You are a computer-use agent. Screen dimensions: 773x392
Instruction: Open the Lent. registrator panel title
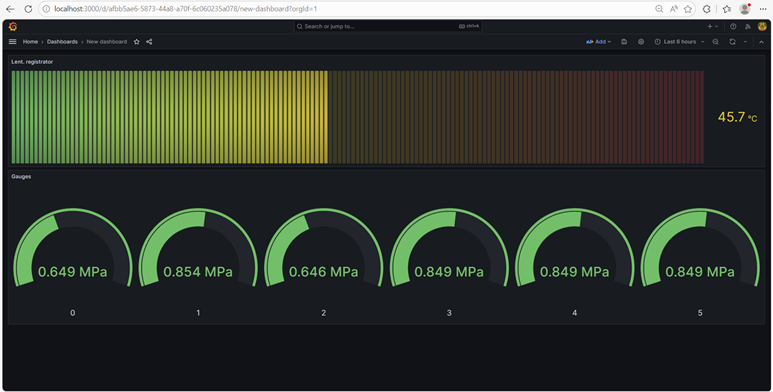pos(32,62)
